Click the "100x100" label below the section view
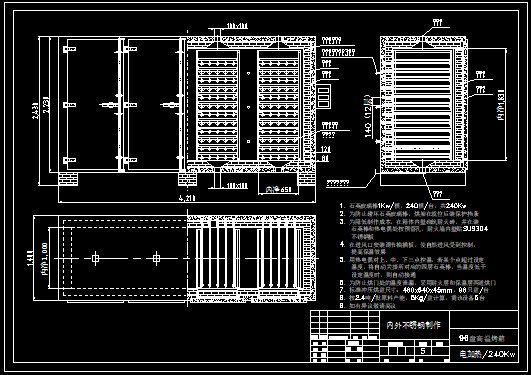This screenshot has width=531, height=375. pos(237,186)
